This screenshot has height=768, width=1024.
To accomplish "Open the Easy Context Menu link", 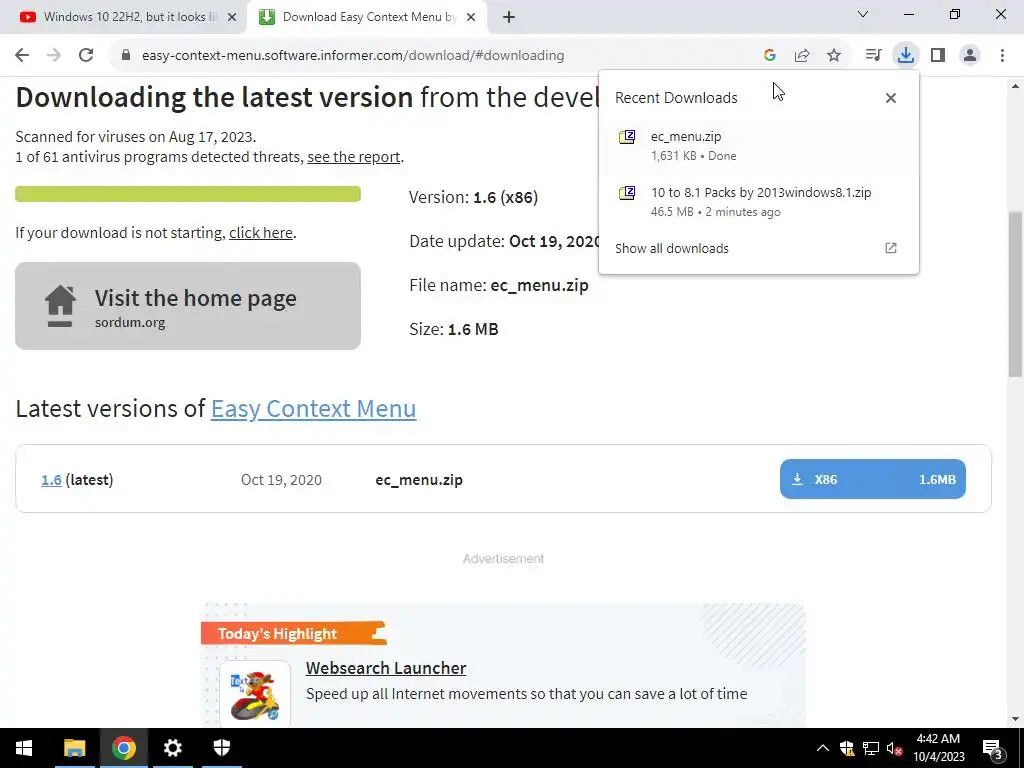I will (313, 409).
